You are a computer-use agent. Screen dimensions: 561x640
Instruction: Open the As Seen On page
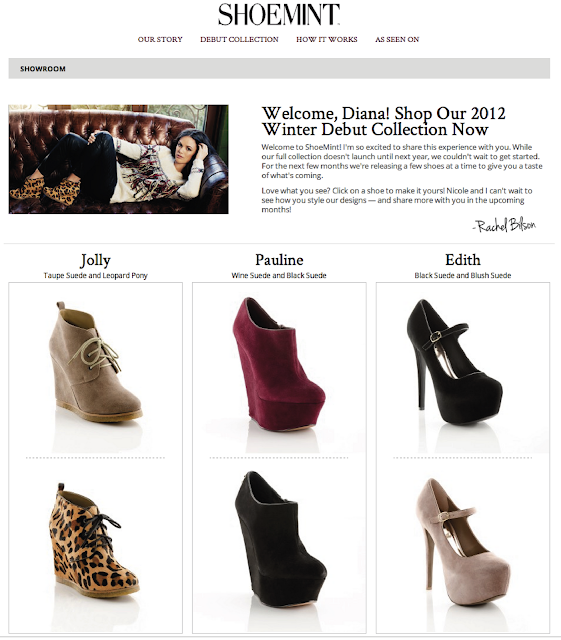(397, 40)
